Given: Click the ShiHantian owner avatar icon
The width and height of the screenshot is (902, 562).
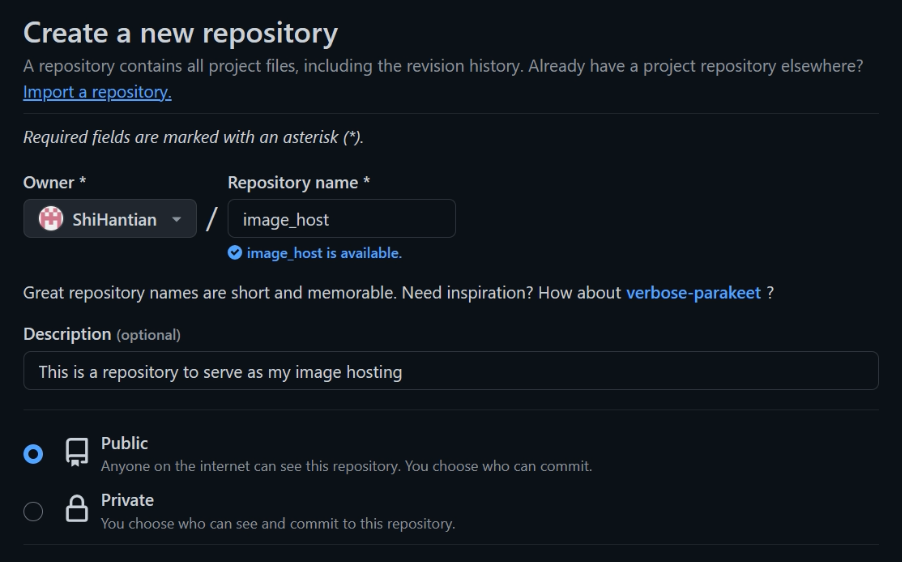Looking at the screenshot, I should [x=51, y=219].
